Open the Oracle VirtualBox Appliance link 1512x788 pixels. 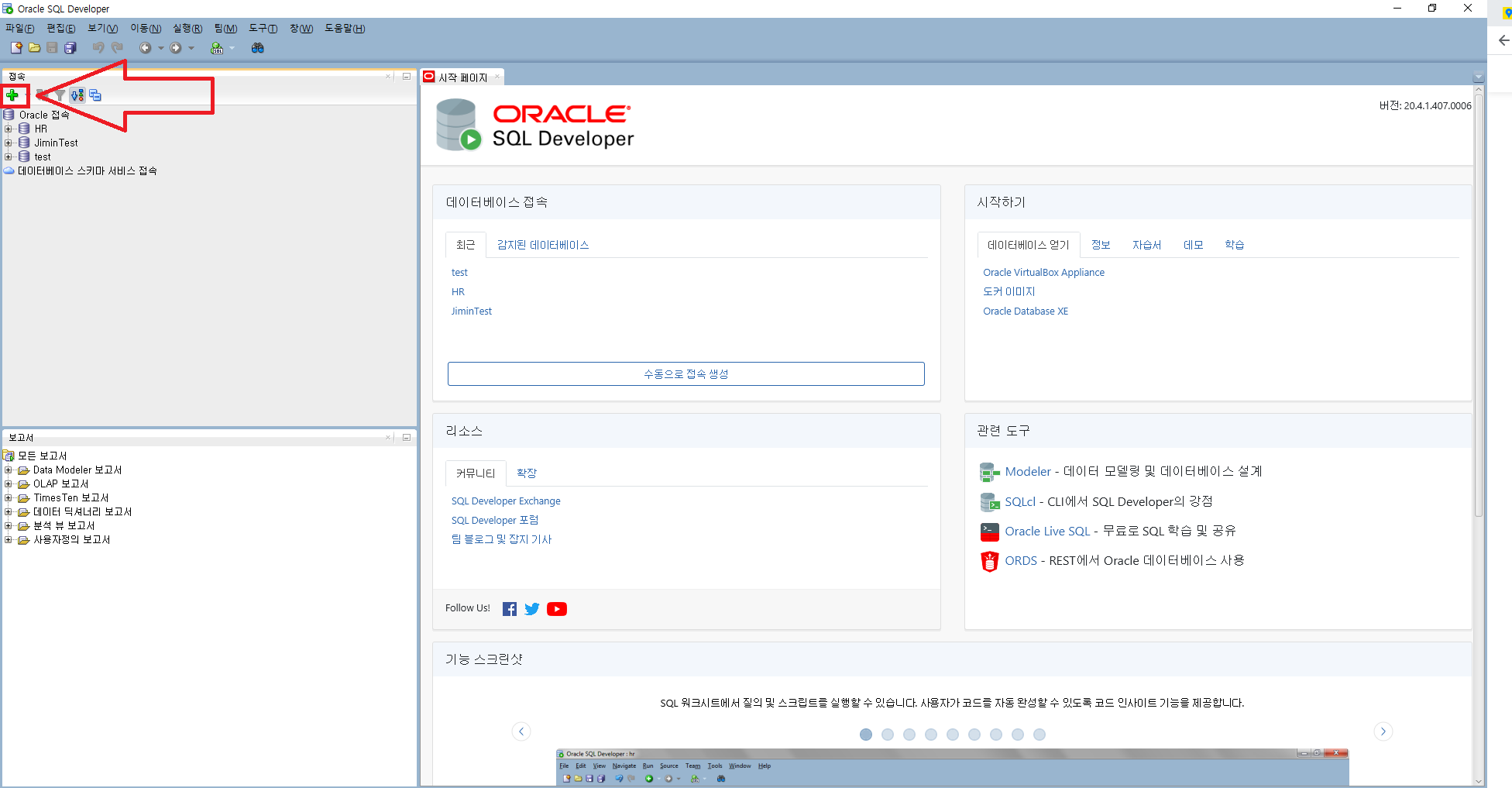pyautogui.click(x=1043, y=272)
